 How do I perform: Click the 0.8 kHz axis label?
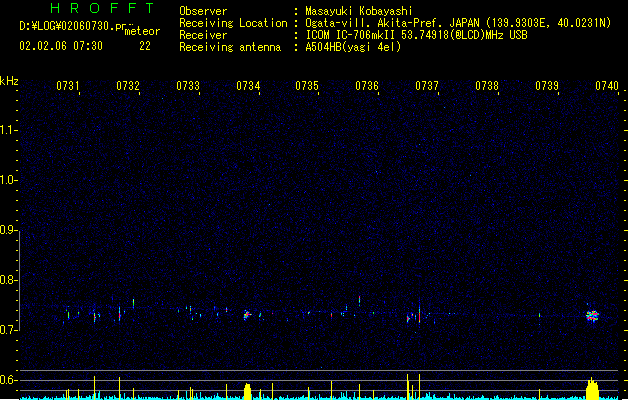(8, 280)
